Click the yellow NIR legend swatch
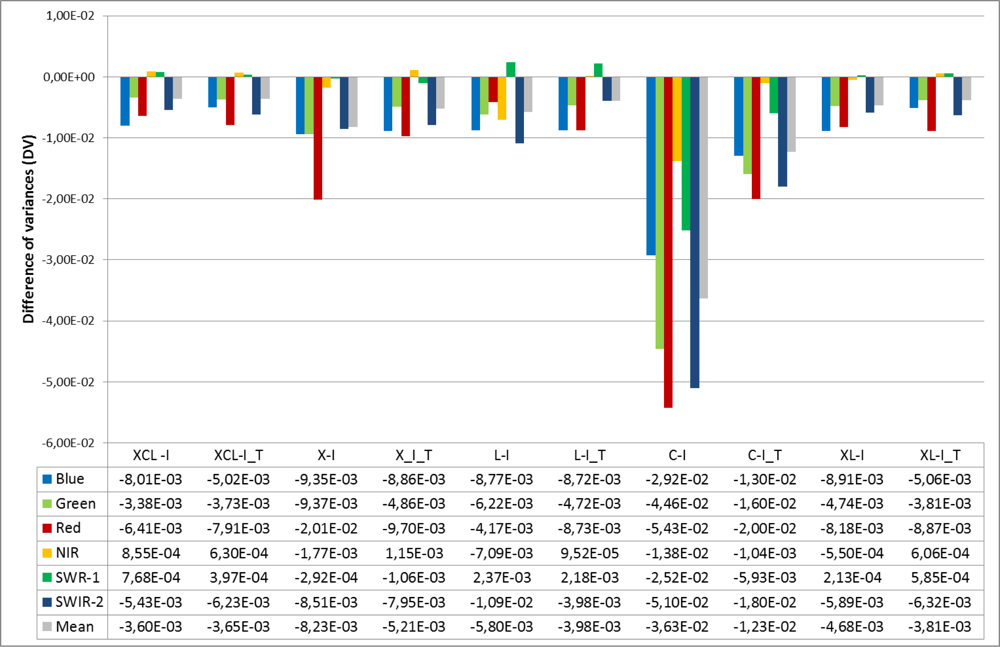1000x647 pixels. coord(47,551)
